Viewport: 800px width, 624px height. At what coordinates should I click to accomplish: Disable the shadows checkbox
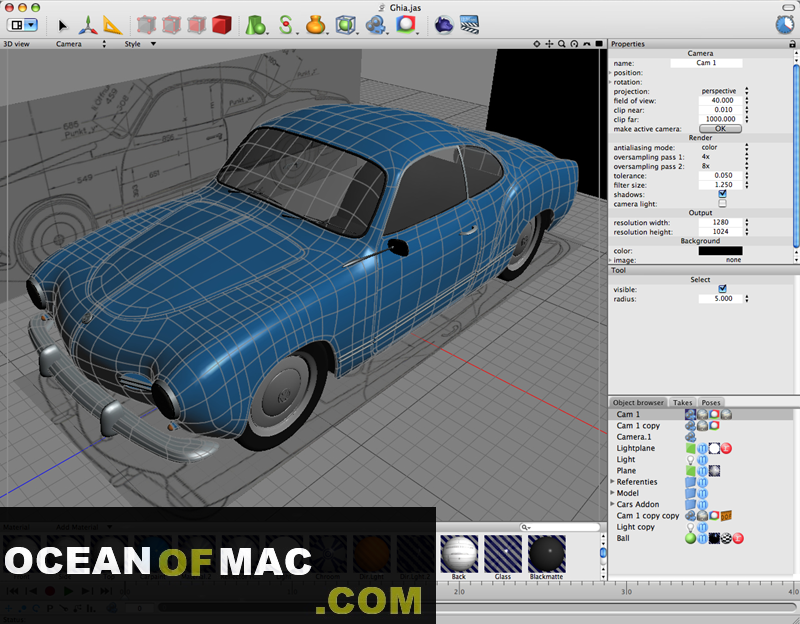pyautogui.click(x=722, y=194)
